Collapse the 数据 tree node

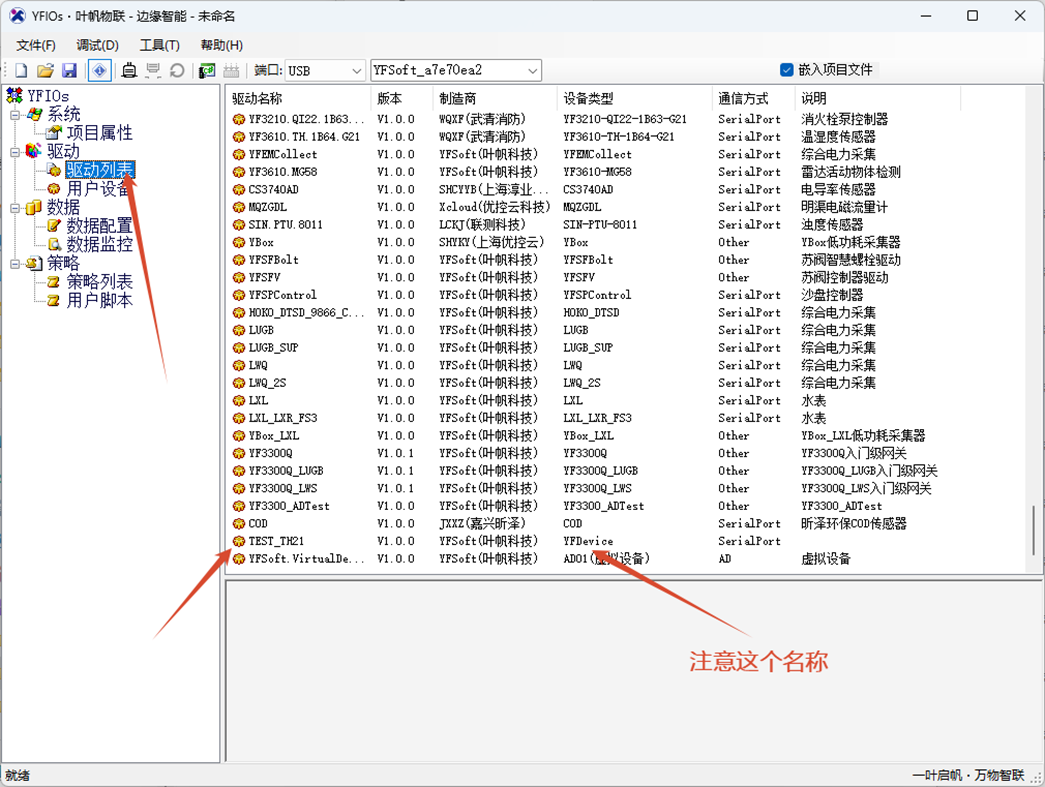[15, 208]
